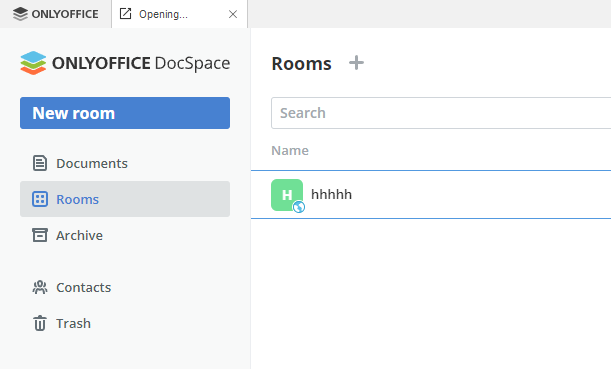This screenshot has height=369, width=611.
Task: Select the Rooms grid icon in sidebar
Action: pyautogui.click(x=40, y=199)
